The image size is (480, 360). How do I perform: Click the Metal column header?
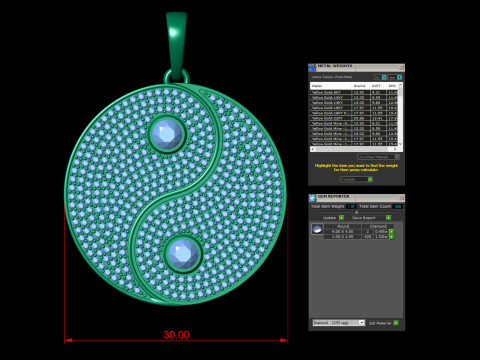pyautogui.click(x=331, y=86)
